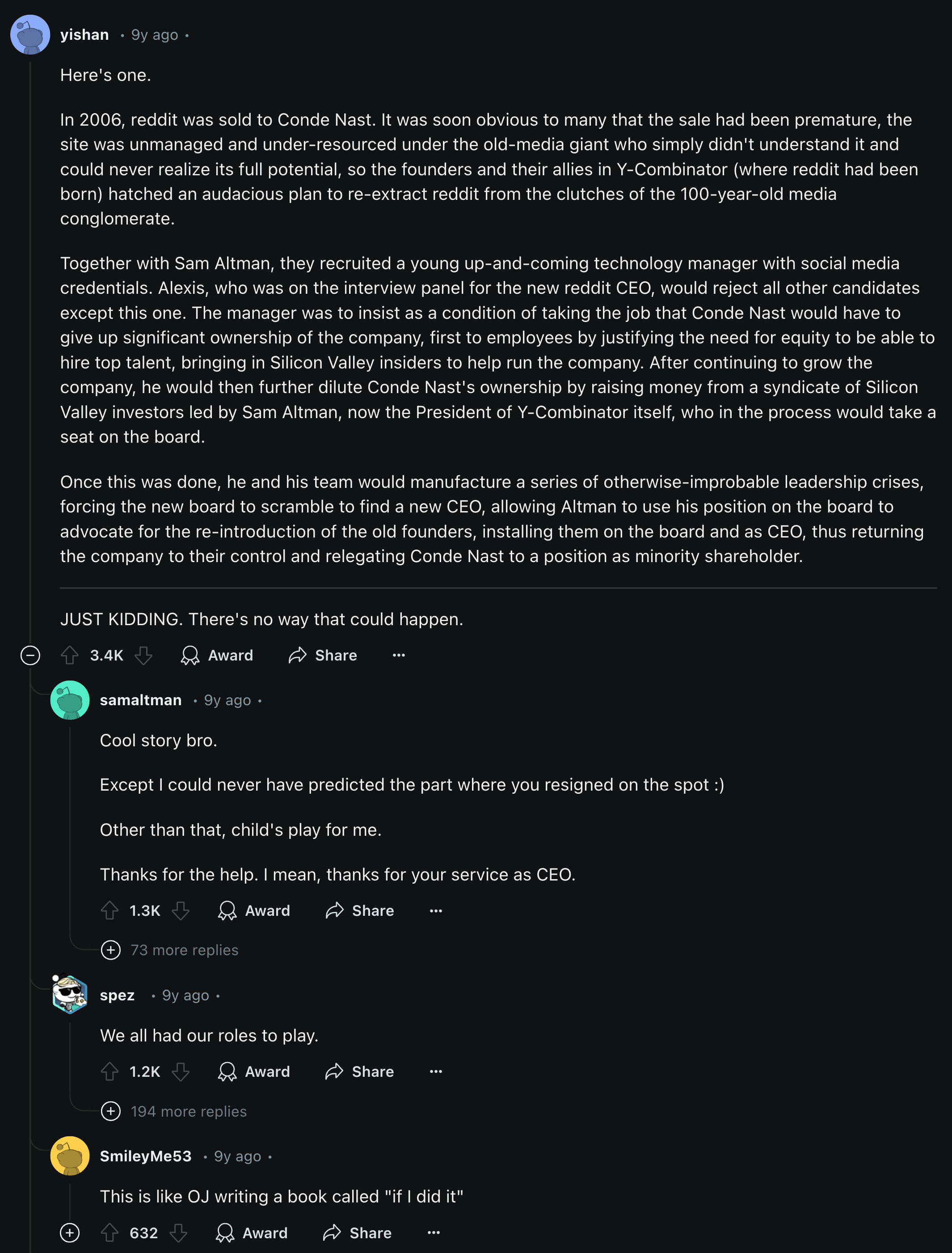The width and height of the screenshot is (952, 1253).
Task: Open overflow menu on samaltman's comment
Action: 436,910
